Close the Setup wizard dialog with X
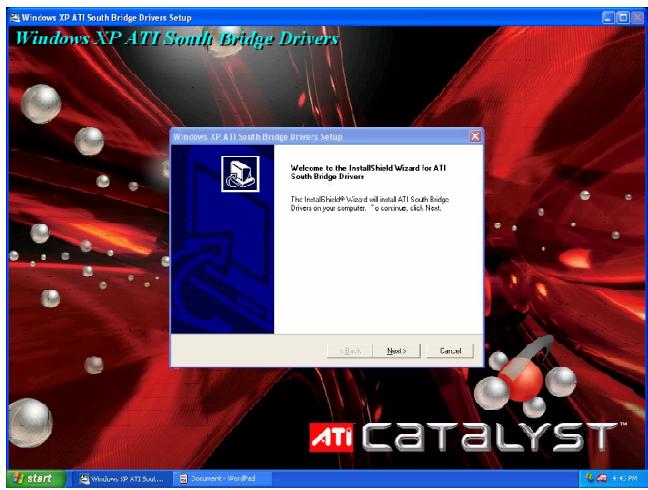 pyautogui.click(x=475, y=136)
